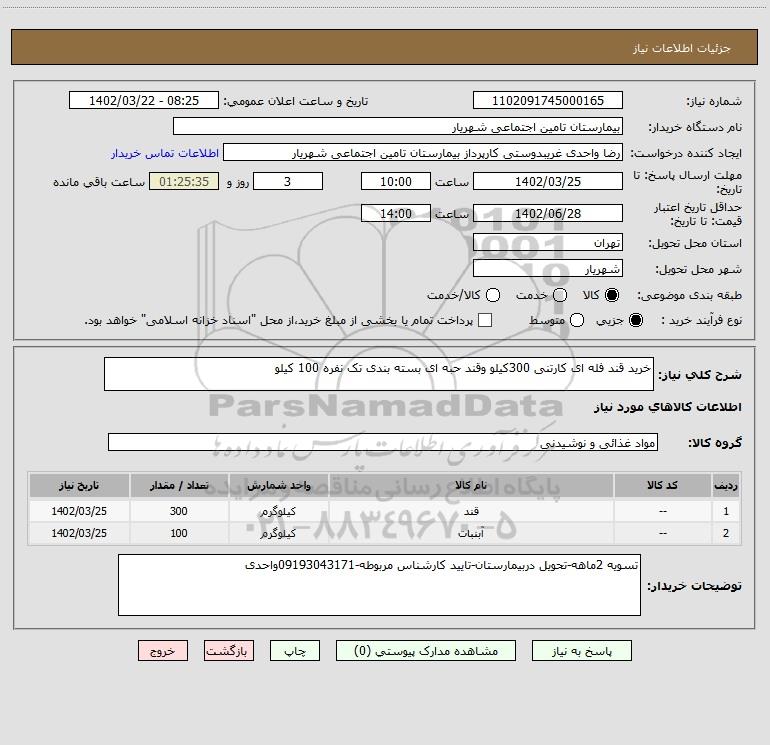Click the response deadline date 1402/03/25 field
The height and width of the screenshot is (745, 770).
548,181
